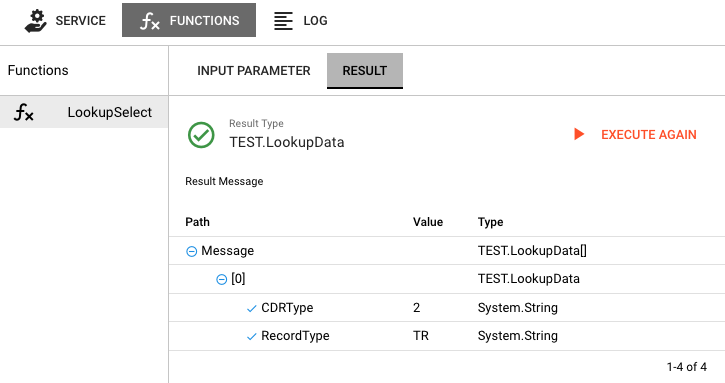725x383 pixels.
Task: Click the TEST.LookupData[] type cell
Action: click(532, 251)
